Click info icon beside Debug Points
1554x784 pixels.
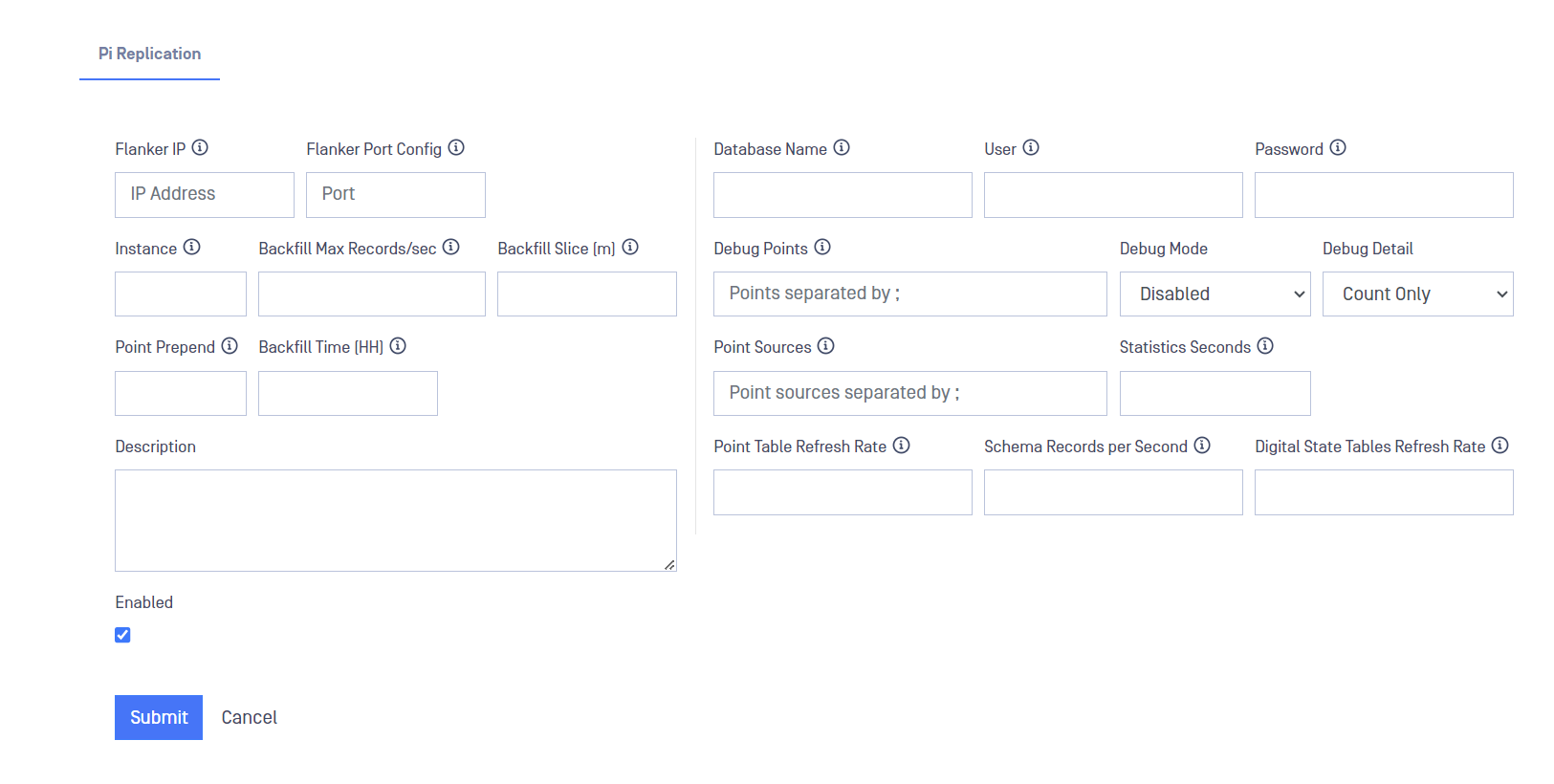[822, 247]
